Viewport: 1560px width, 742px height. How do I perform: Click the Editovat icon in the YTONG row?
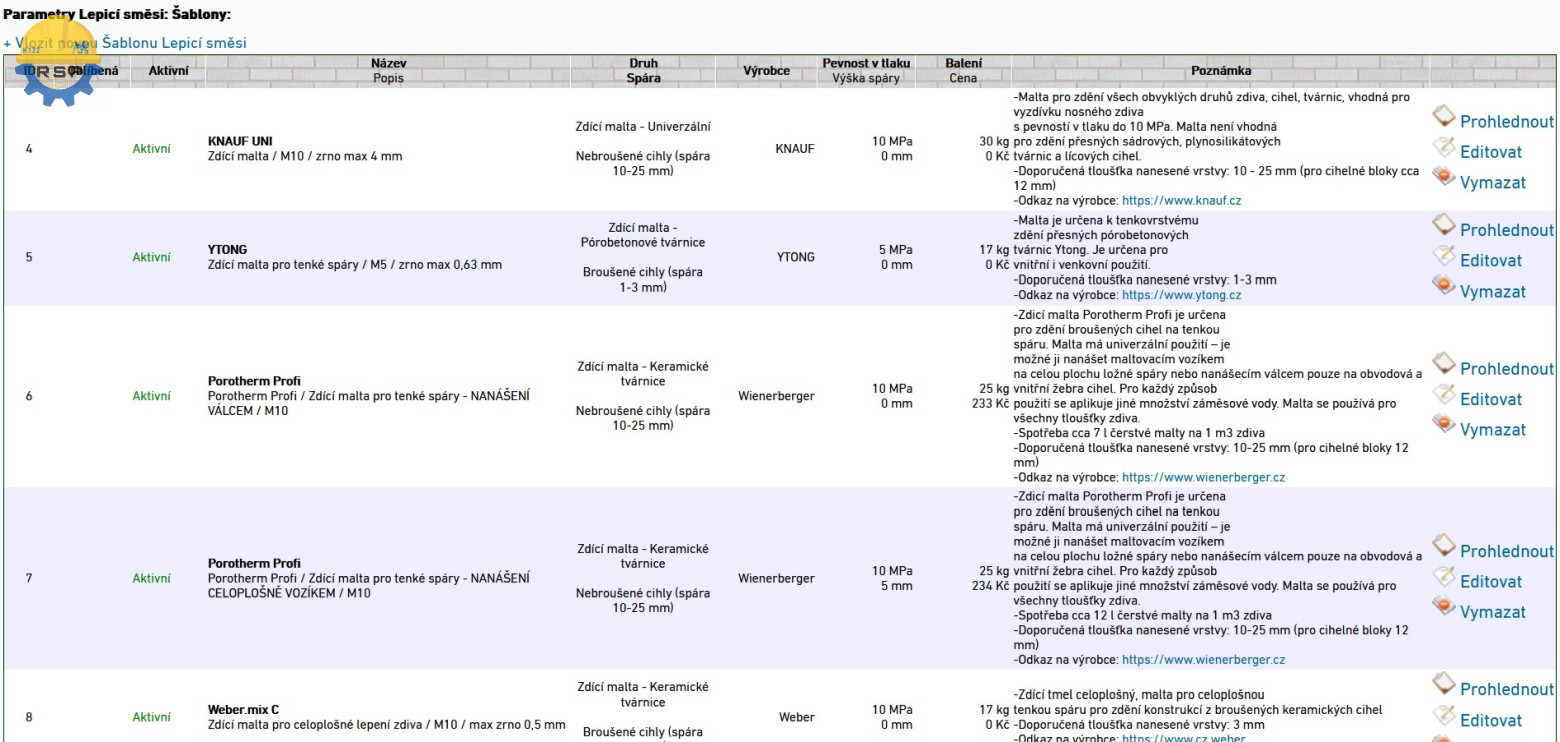tap(1443, 256)
